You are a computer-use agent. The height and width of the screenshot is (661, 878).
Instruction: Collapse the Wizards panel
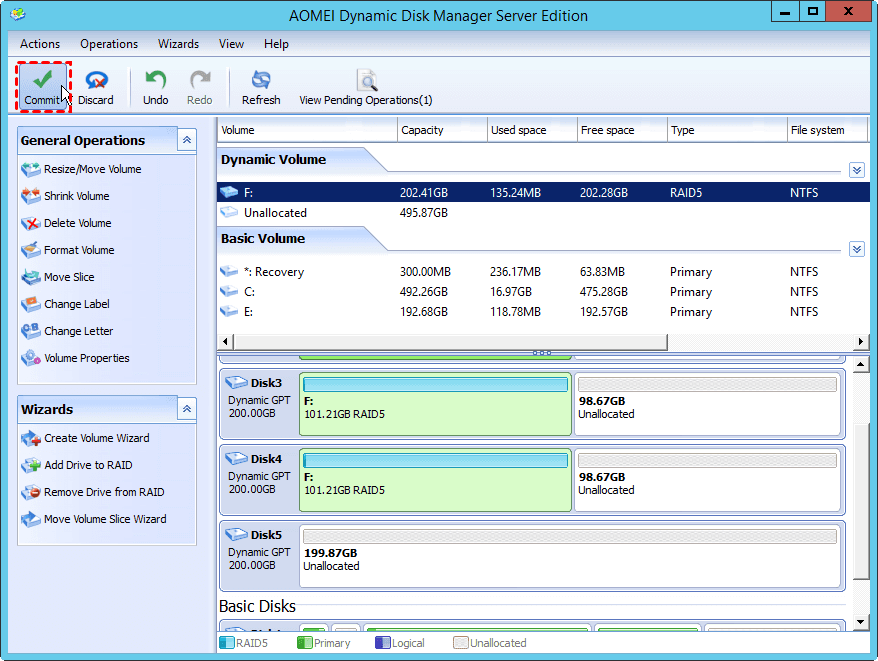[x=187, y=409]
